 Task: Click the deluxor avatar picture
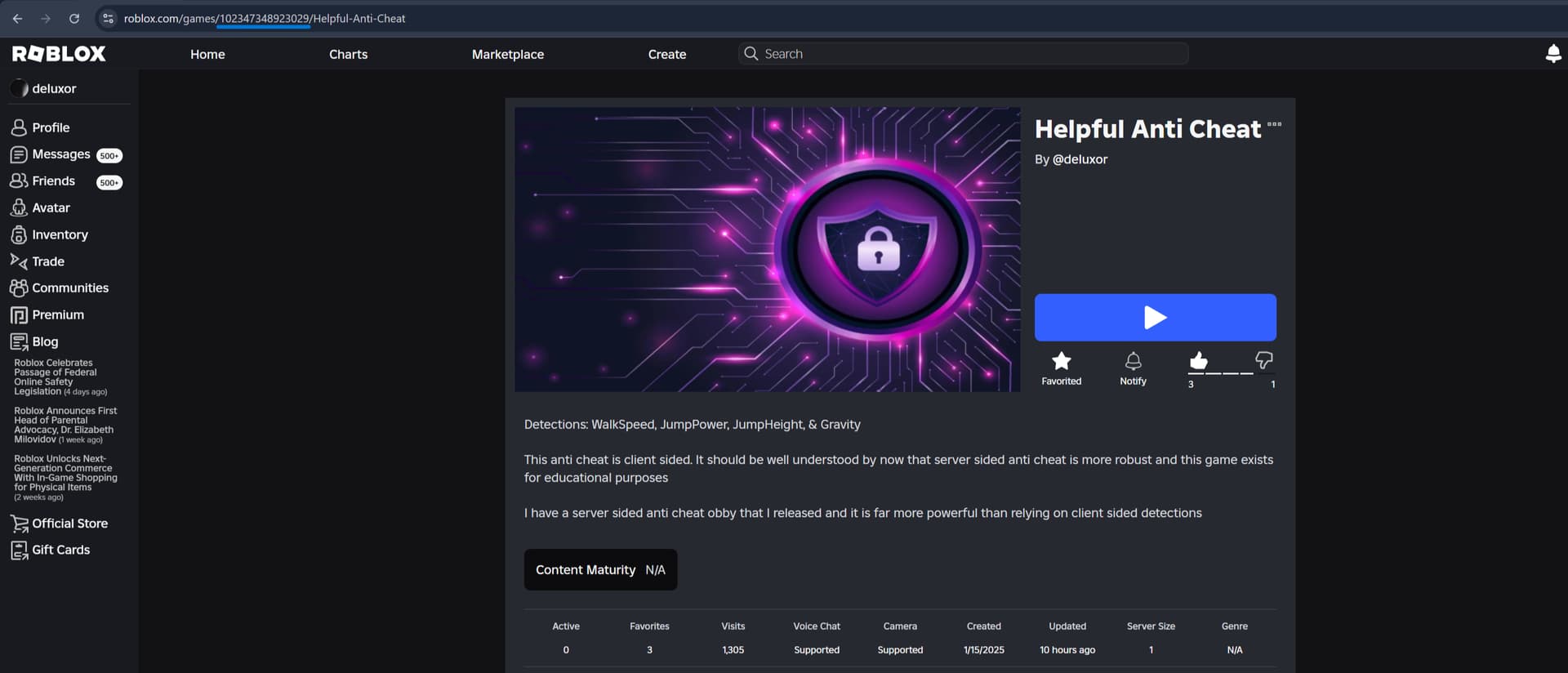pos(19,88)
